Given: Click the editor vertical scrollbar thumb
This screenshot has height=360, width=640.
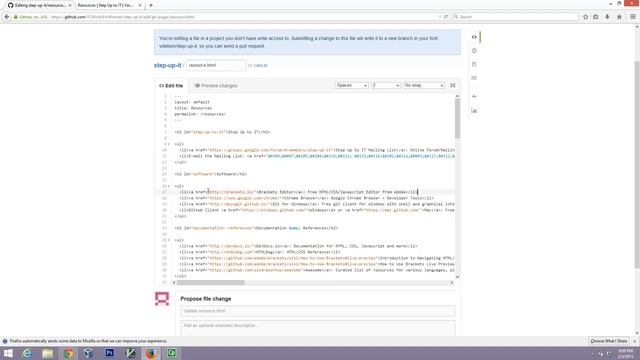Looking at the screenshot, I should coord(457,118).
